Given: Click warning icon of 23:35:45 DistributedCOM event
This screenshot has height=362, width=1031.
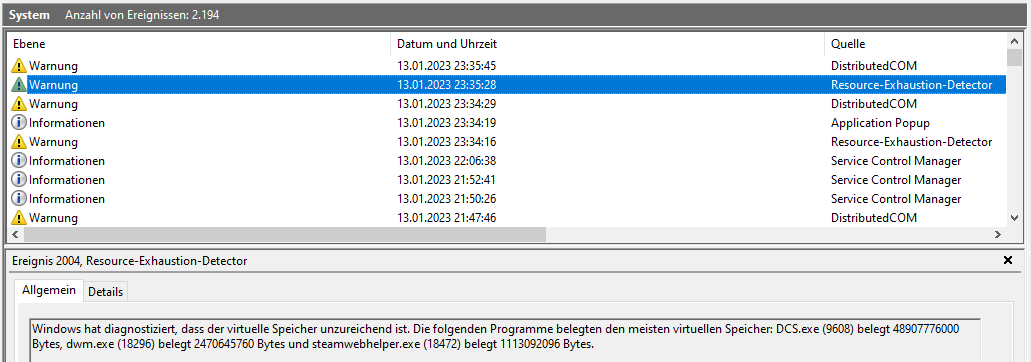Looking at the screenshot, I should (x=19, y=66).
